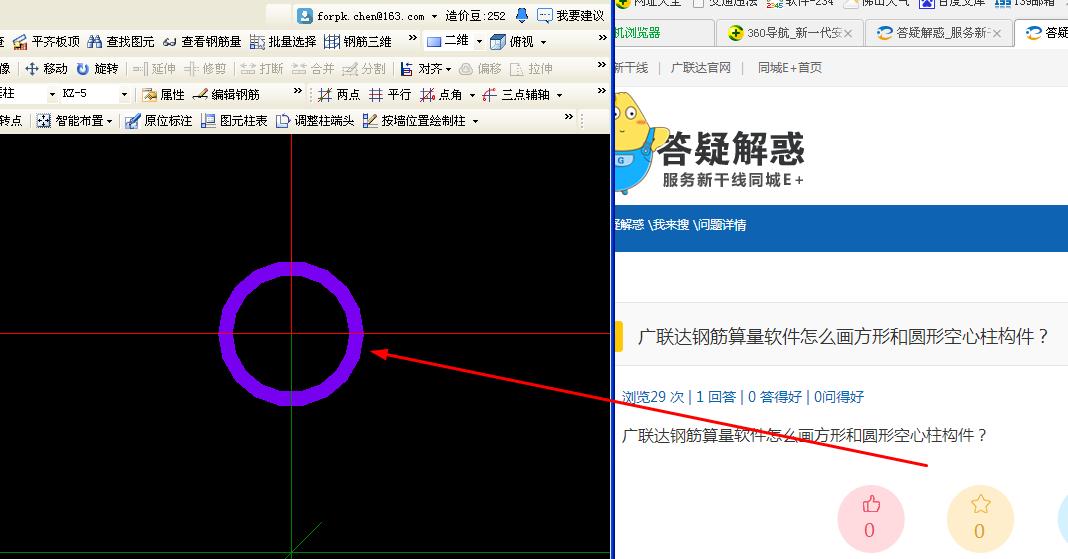The width and height of the screenshot is (1068, 559).
Task: Close the 答疑解惑_服务新 browser tab
Action: [996, 33]
